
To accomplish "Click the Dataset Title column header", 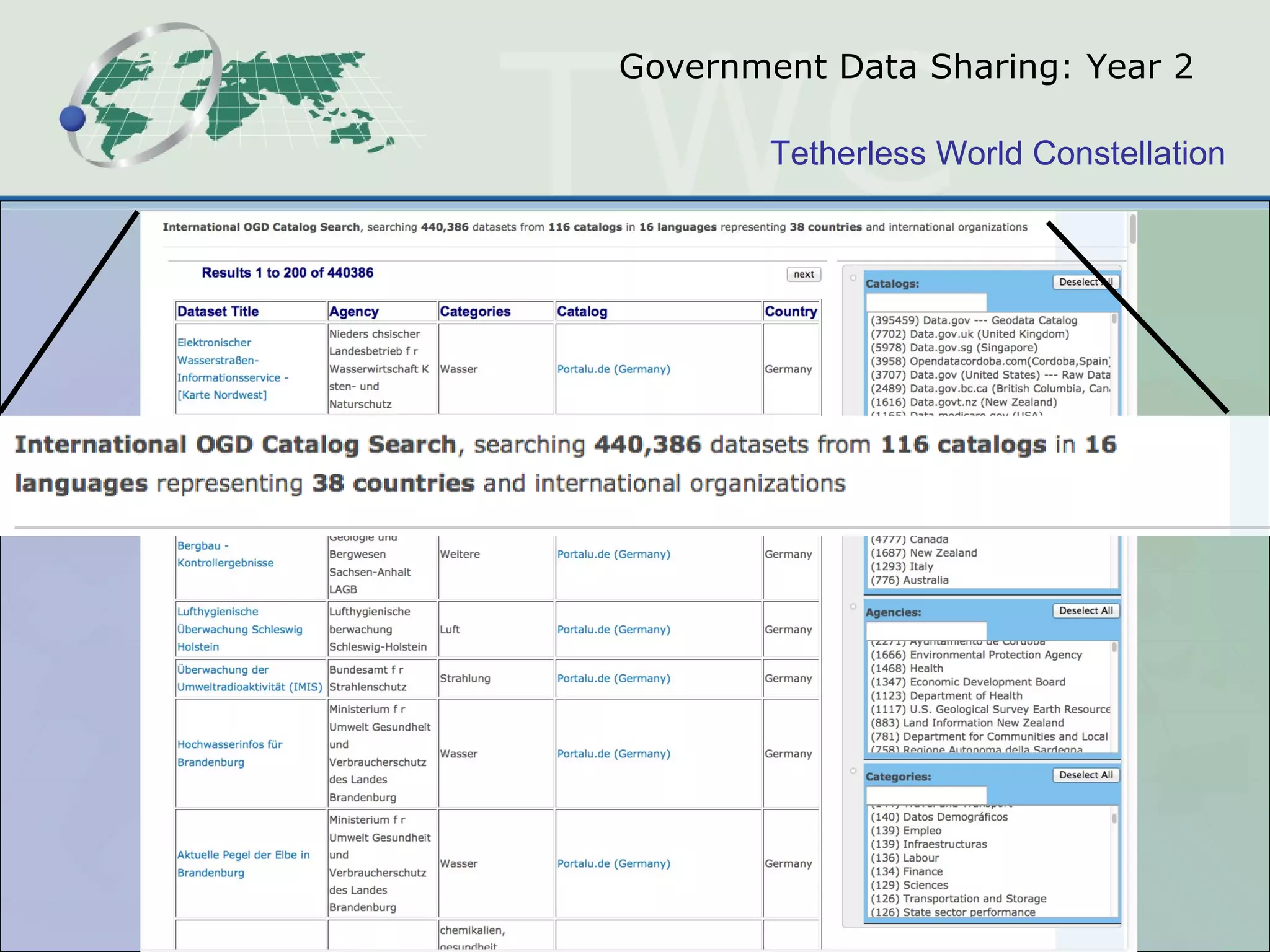I will (218, 312).
